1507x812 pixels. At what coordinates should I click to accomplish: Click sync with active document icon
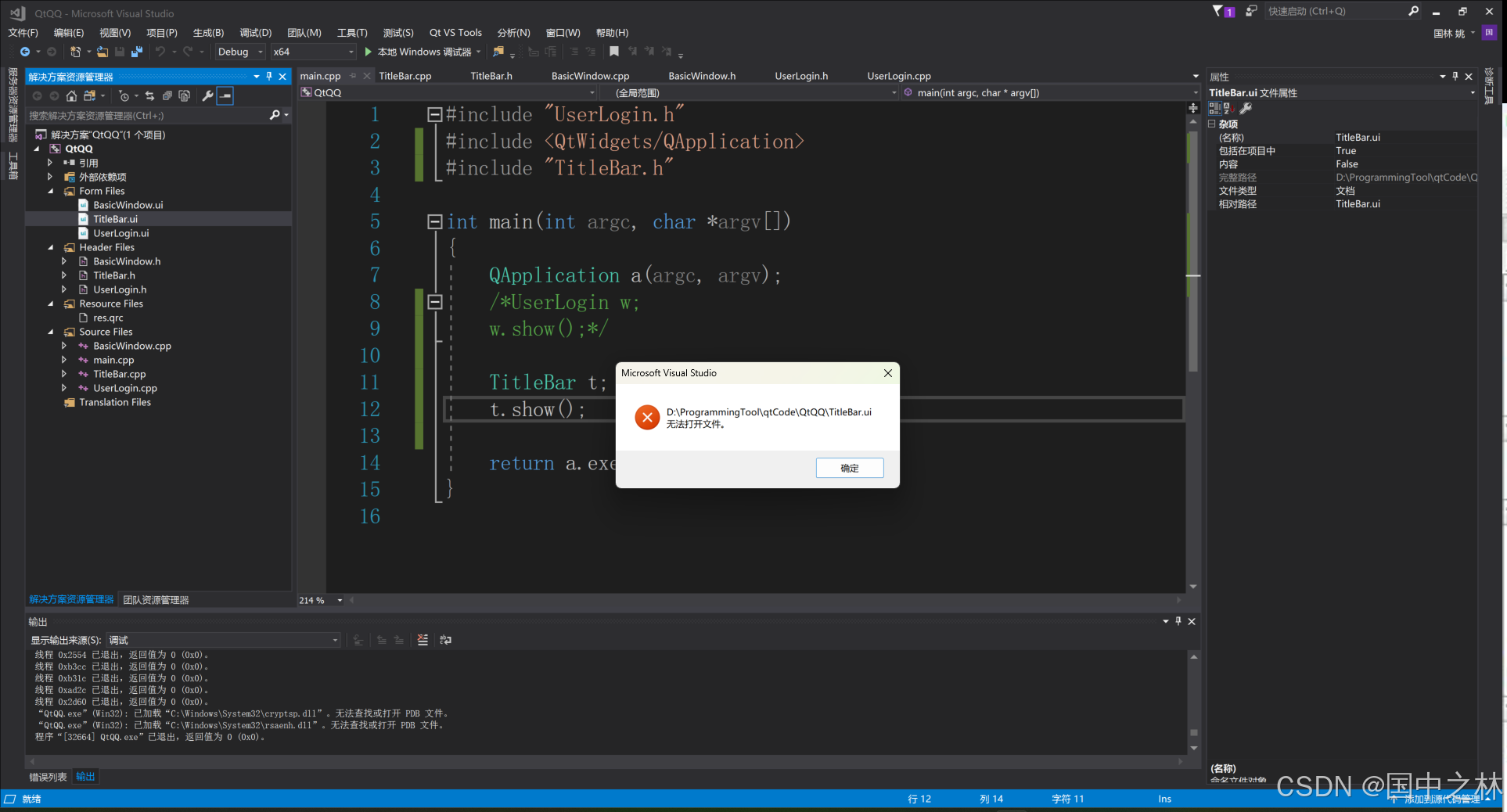149,95
